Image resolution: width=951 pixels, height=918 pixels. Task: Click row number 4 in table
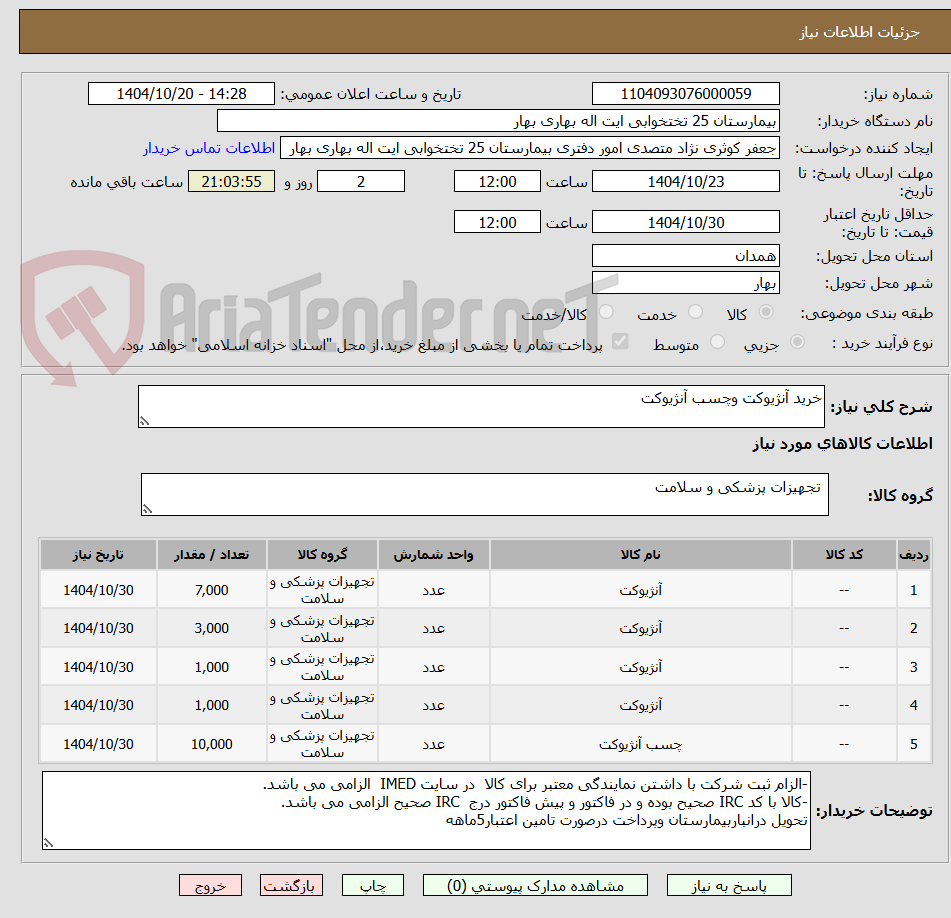pyautogui.click(x=913, y=705)
